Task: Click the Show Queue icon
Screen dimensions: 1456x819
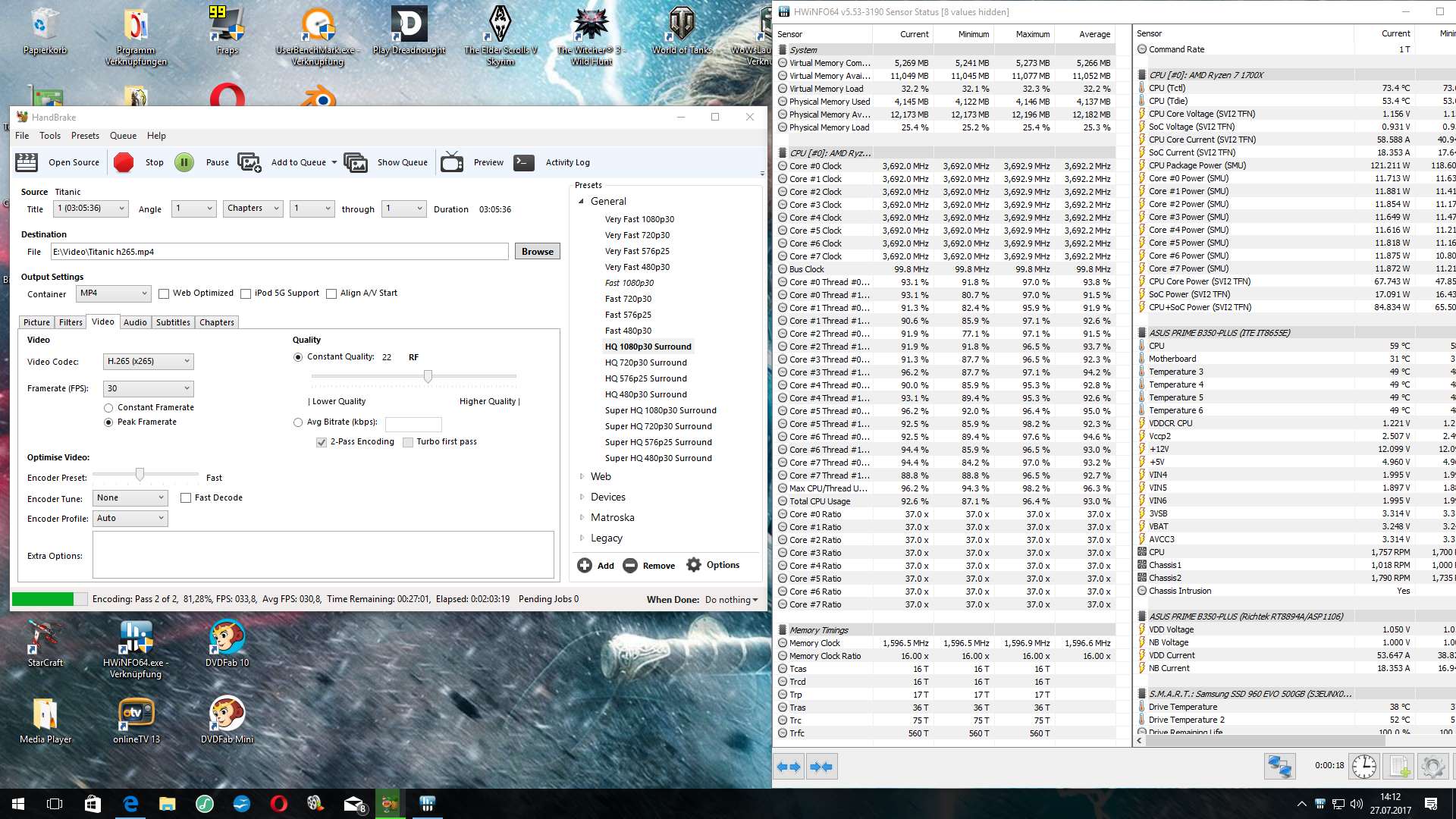Action: (x=355, y=162)
